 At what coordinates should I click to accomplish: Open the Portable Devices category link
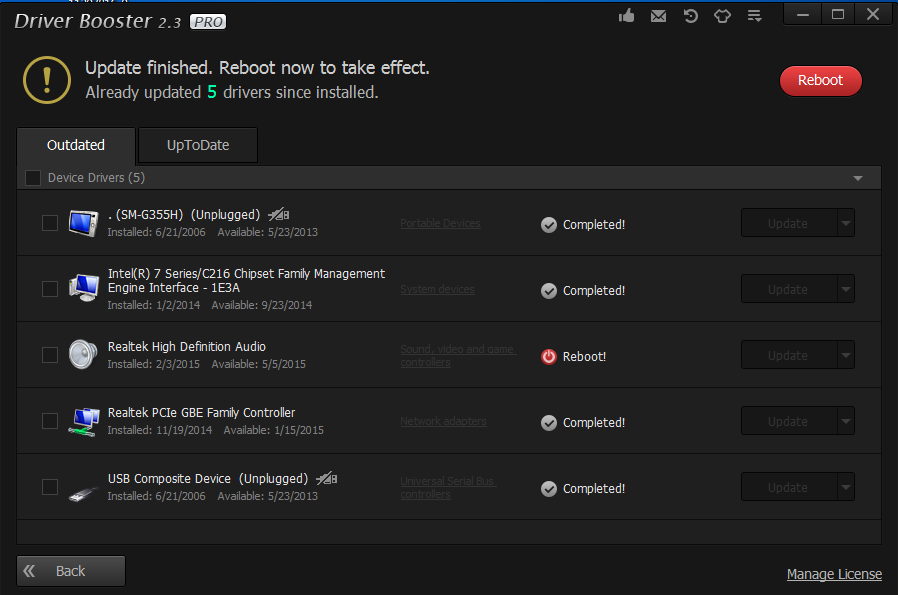440,223
